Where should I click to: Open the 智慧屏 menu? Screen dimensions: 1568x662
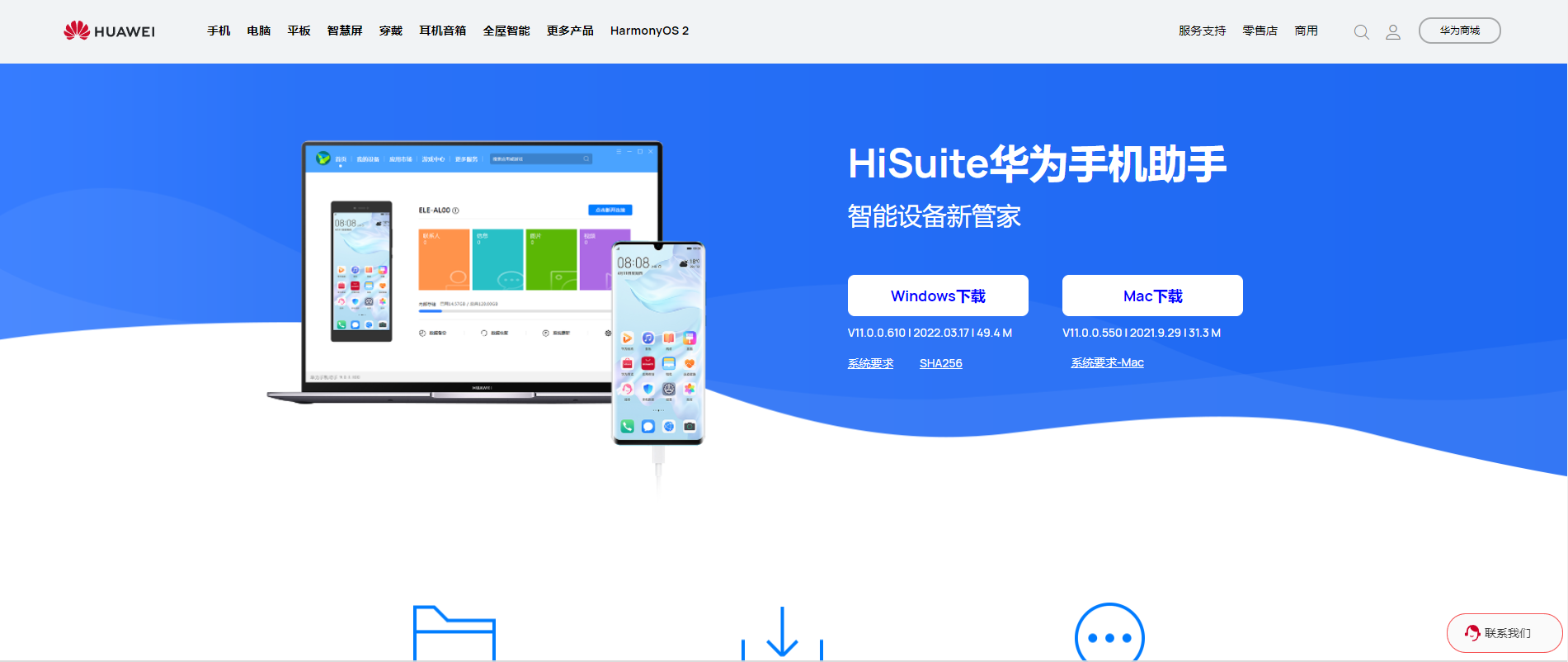pos(345,31)
